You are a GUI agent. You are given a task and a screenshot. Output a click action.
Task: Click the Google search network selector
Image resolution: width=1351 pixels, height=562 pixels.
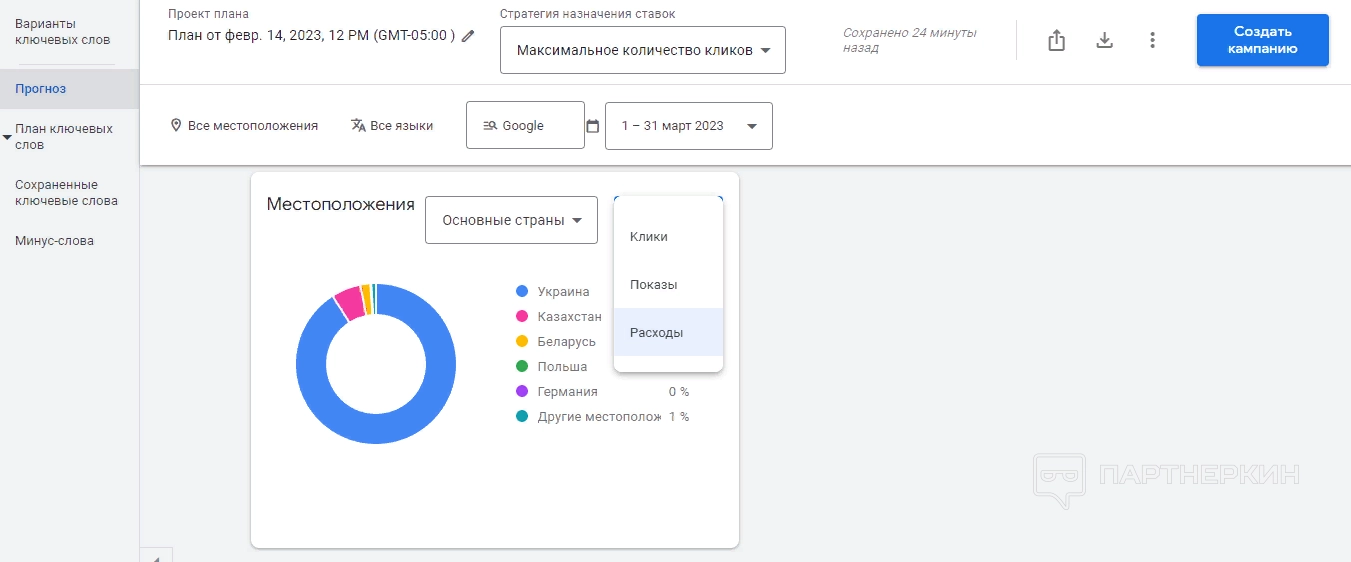[525, 126]
